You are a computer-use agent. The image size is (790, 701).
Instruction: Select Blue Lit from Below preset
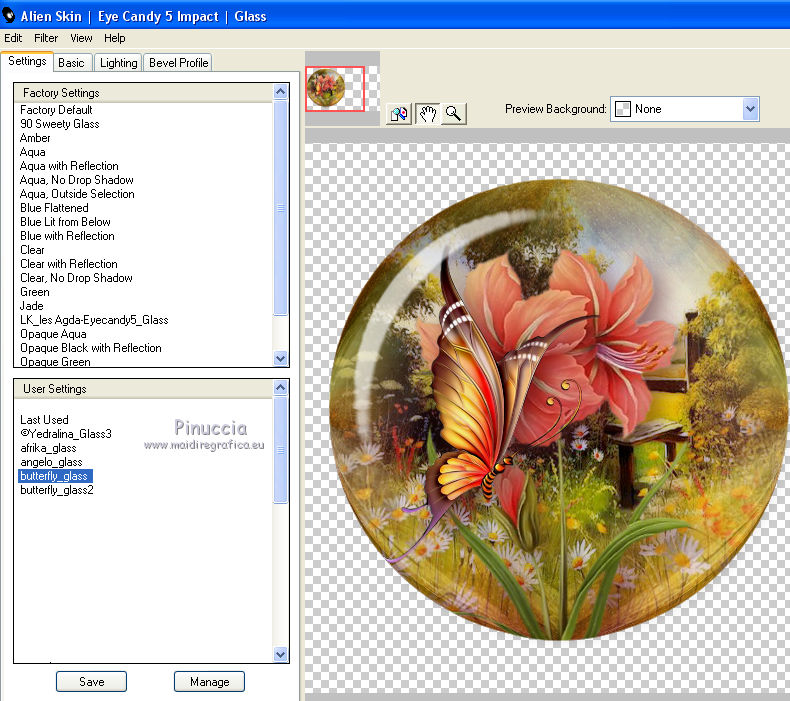tap(65, 222)
